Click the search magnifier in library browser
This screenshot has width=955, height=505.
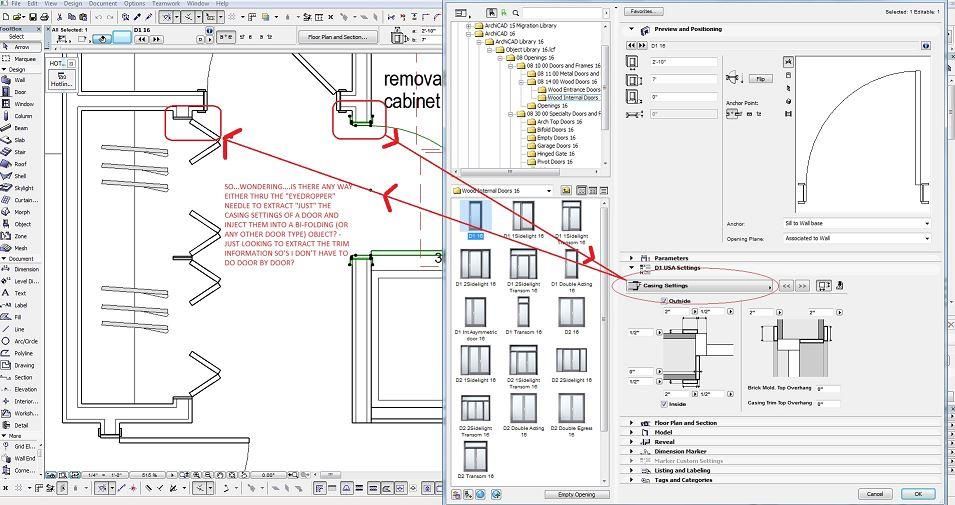point(515,13)
